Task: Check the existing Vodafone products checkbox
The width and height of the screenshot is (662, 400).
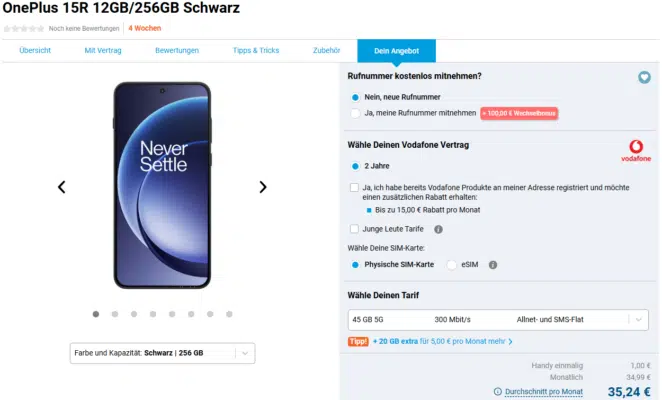Action: coord(355,187)
